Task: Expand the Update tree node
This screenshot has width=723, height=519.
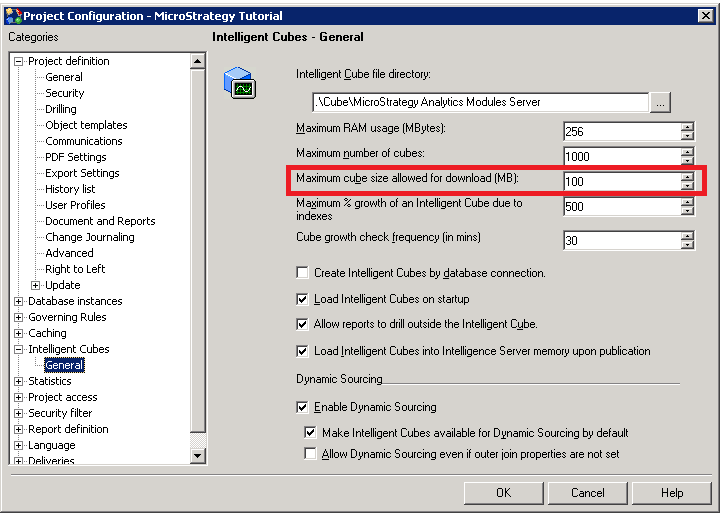Action: point(36,285)
